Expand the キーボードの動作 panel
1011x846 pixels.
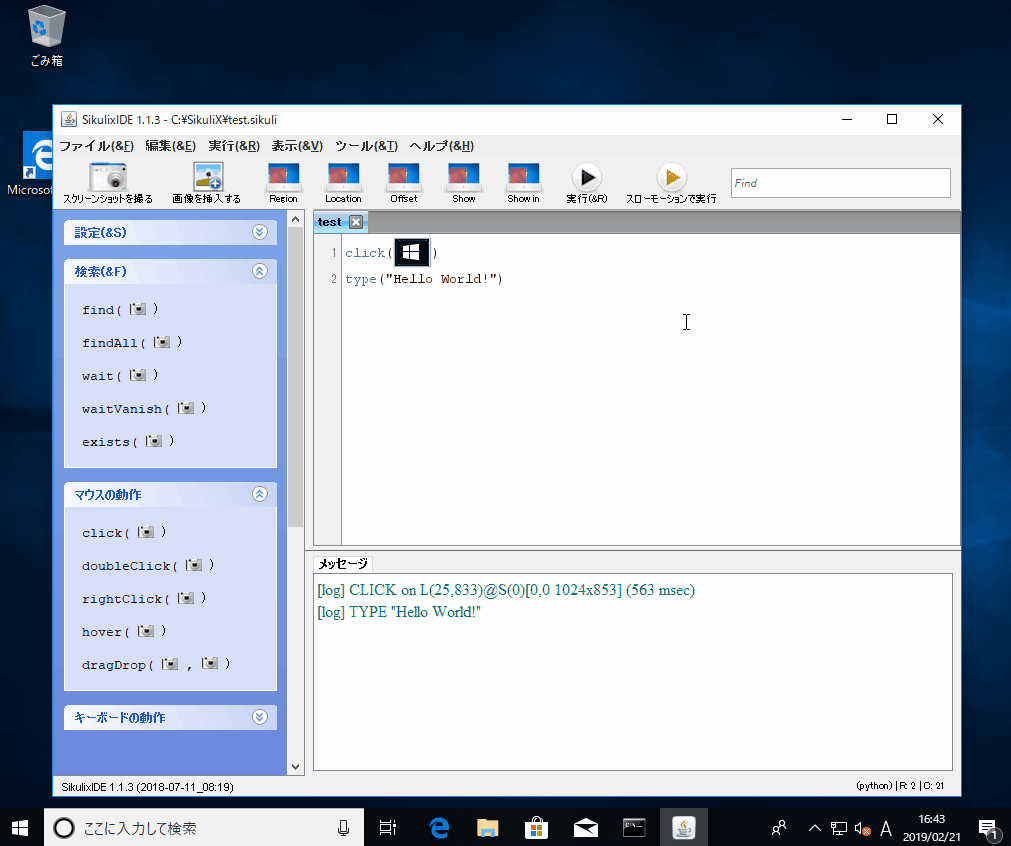click(259, 717)
